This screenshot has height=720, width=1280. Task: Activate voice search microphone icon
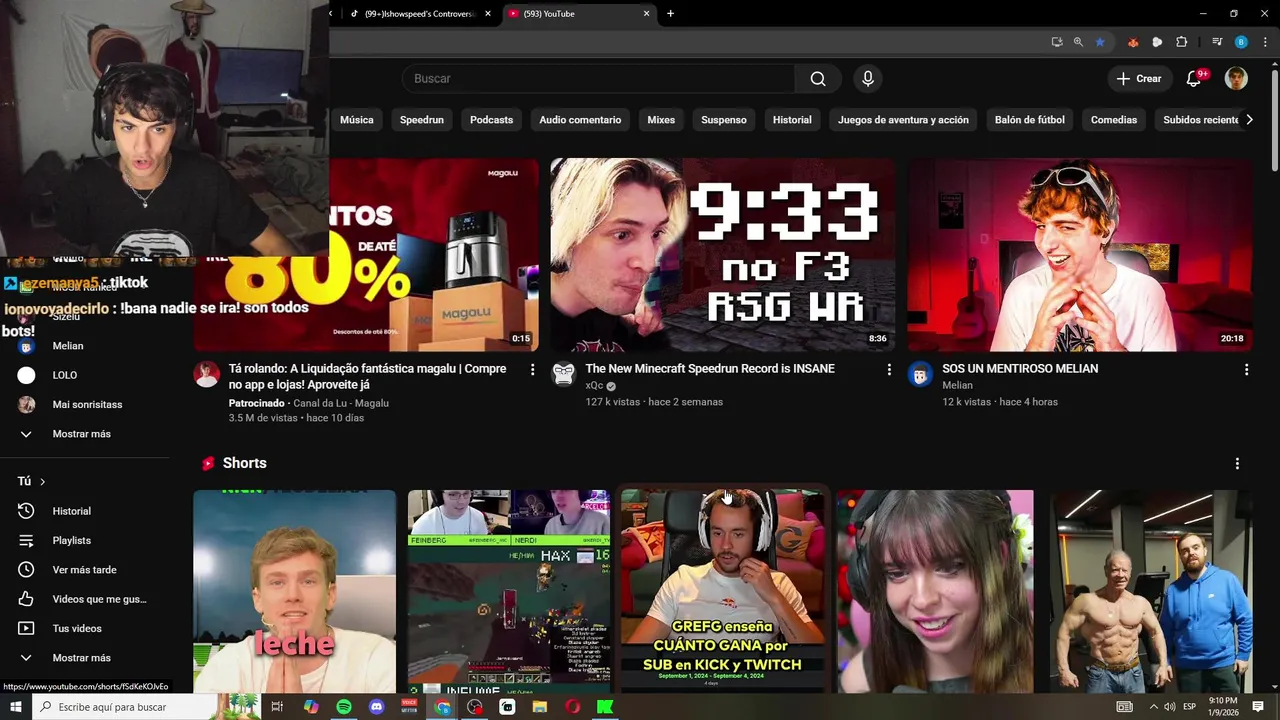pos(868,79)
